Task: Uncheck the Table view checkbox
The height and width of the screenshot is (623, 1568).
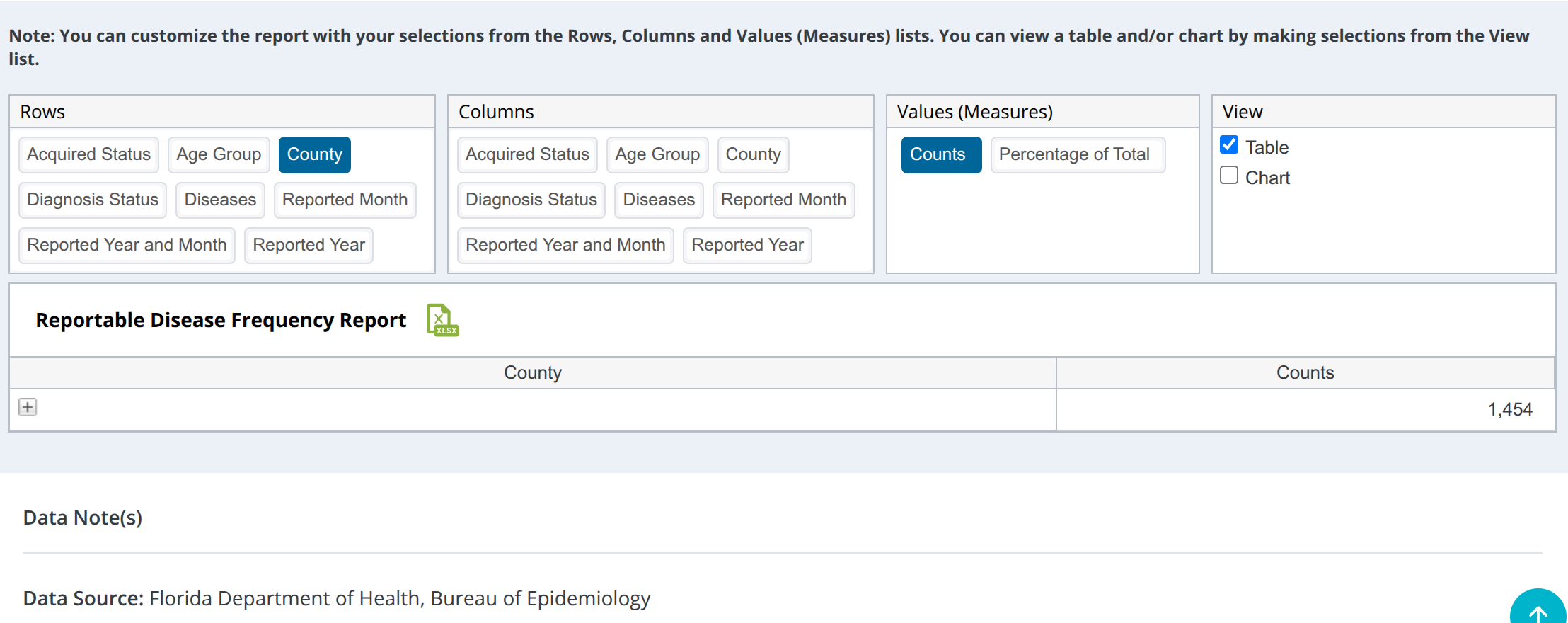Action: pos(1229,145)
